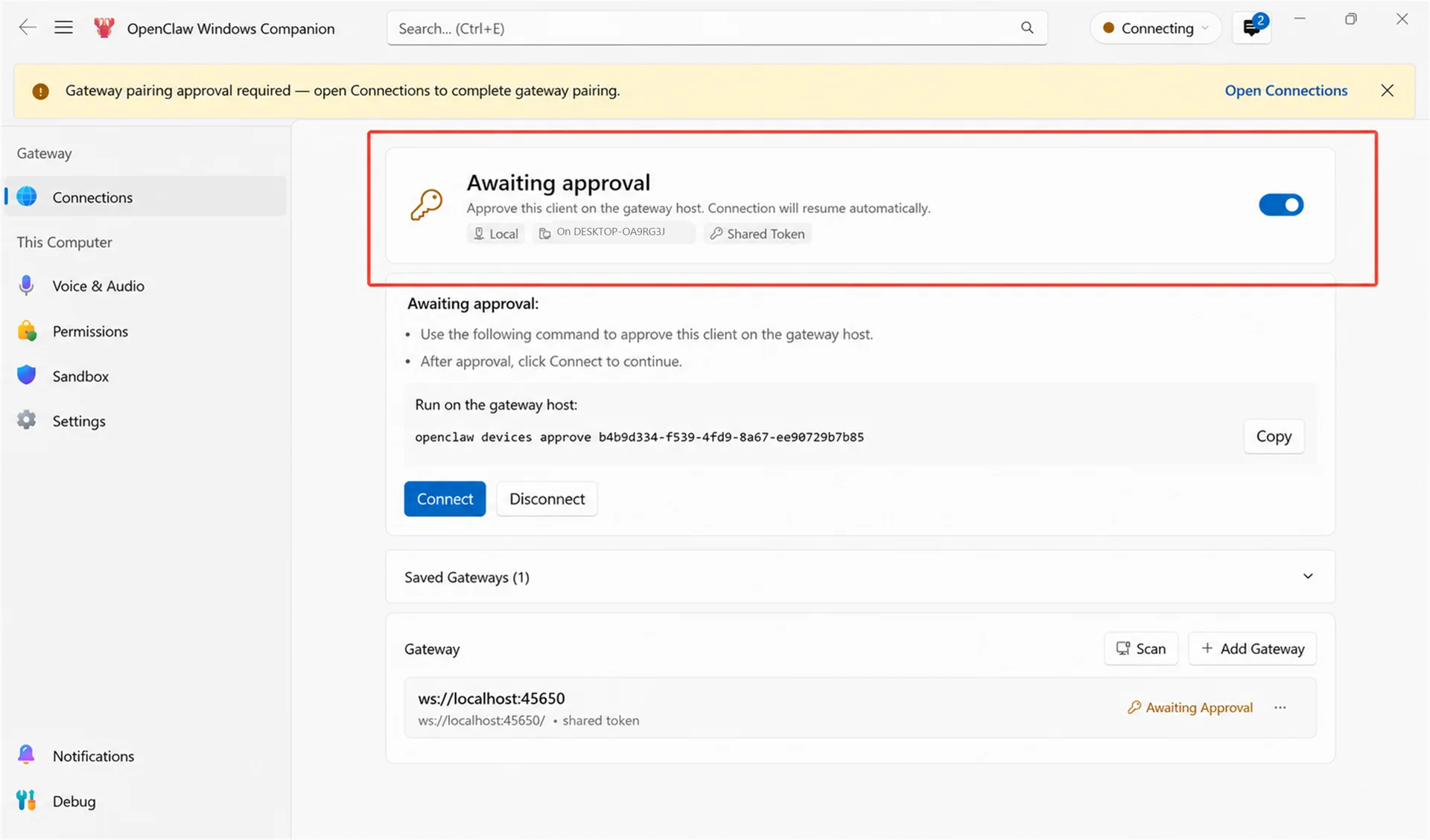
Task: Click the Debug tools icon
Action: 27,801
